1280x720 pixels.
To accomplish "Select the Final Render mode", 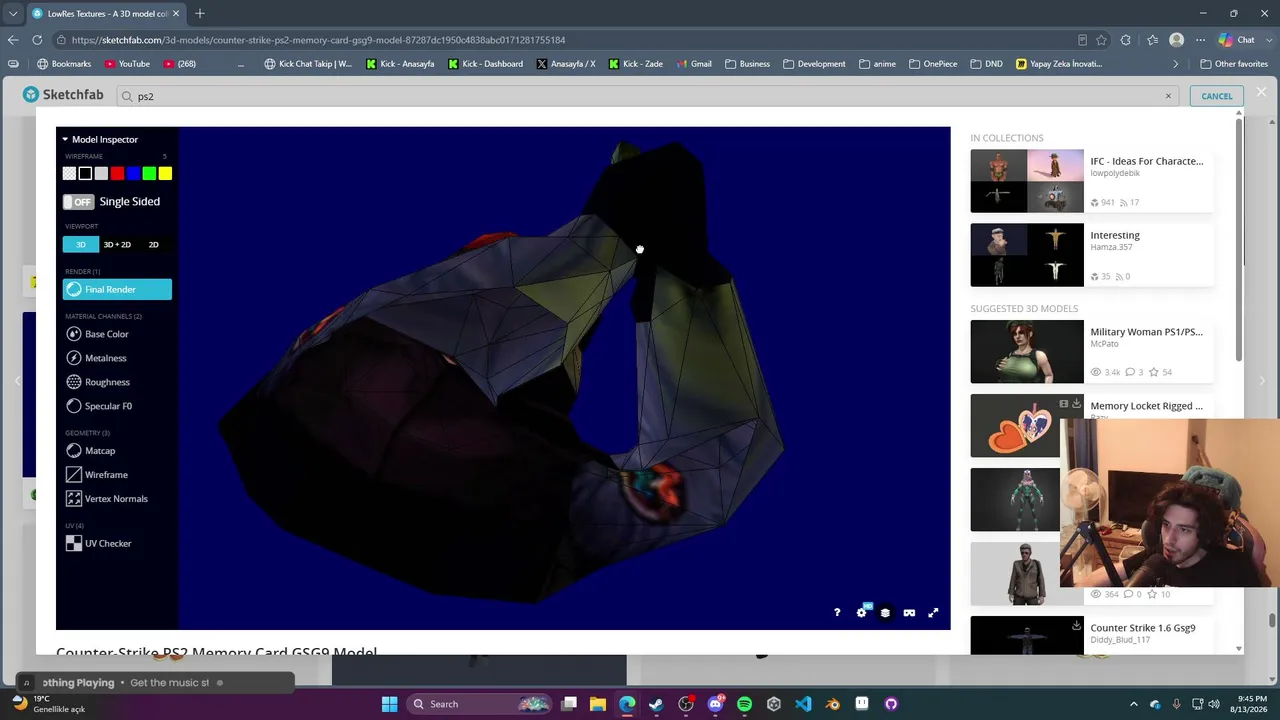I will click(x=117, y=290).
